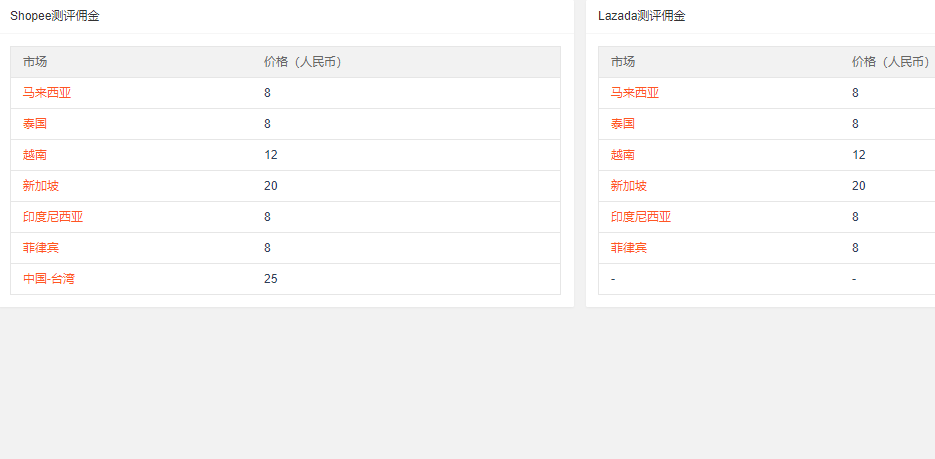
Task: Open 越南 link in Lazada table
Action: (x=623, y=155)
